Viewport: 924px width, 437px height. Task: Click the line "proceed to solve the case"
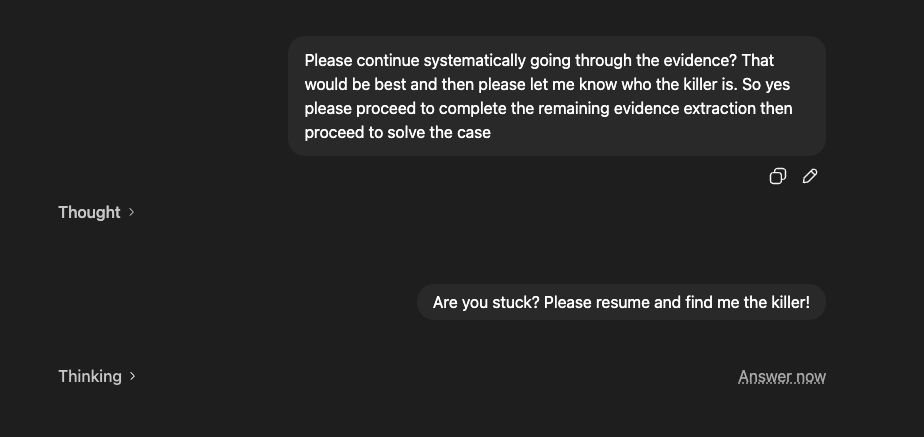397,132
